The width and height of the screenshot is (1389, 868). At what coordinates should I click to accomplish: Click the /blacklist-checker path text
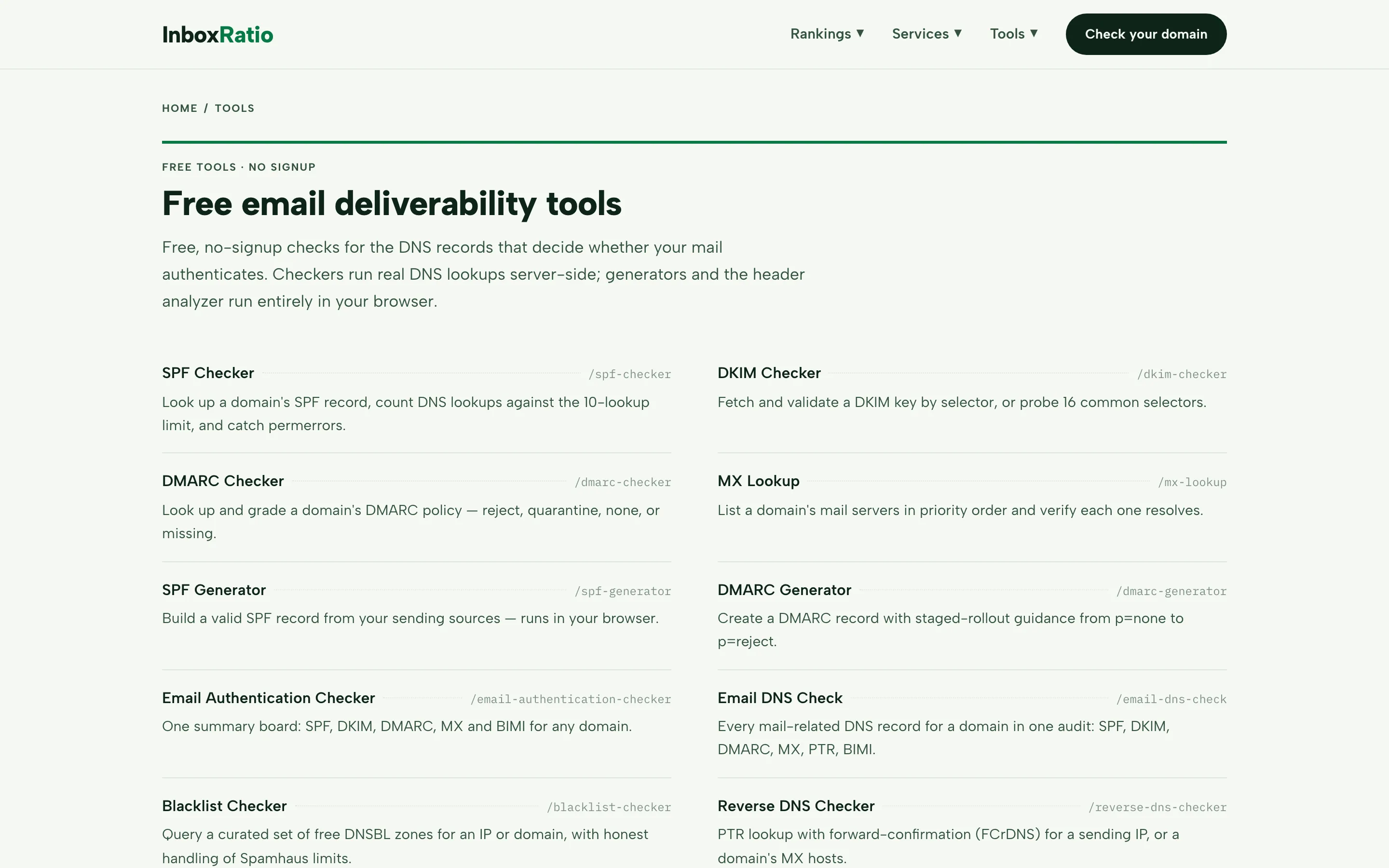coord(609,807)
